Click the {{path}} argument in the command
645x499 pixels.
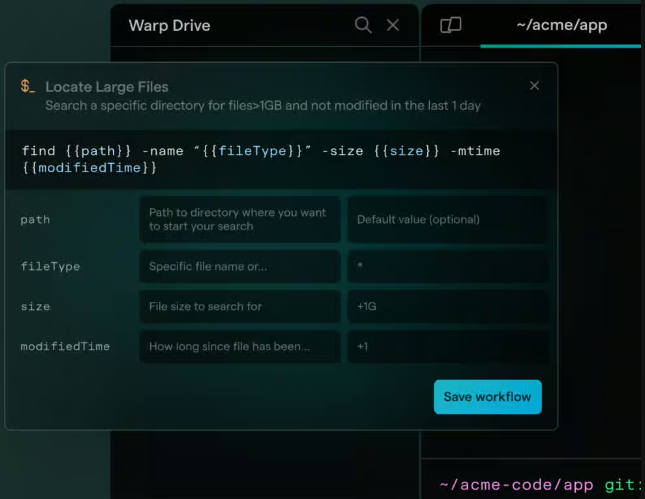[98, 151]
